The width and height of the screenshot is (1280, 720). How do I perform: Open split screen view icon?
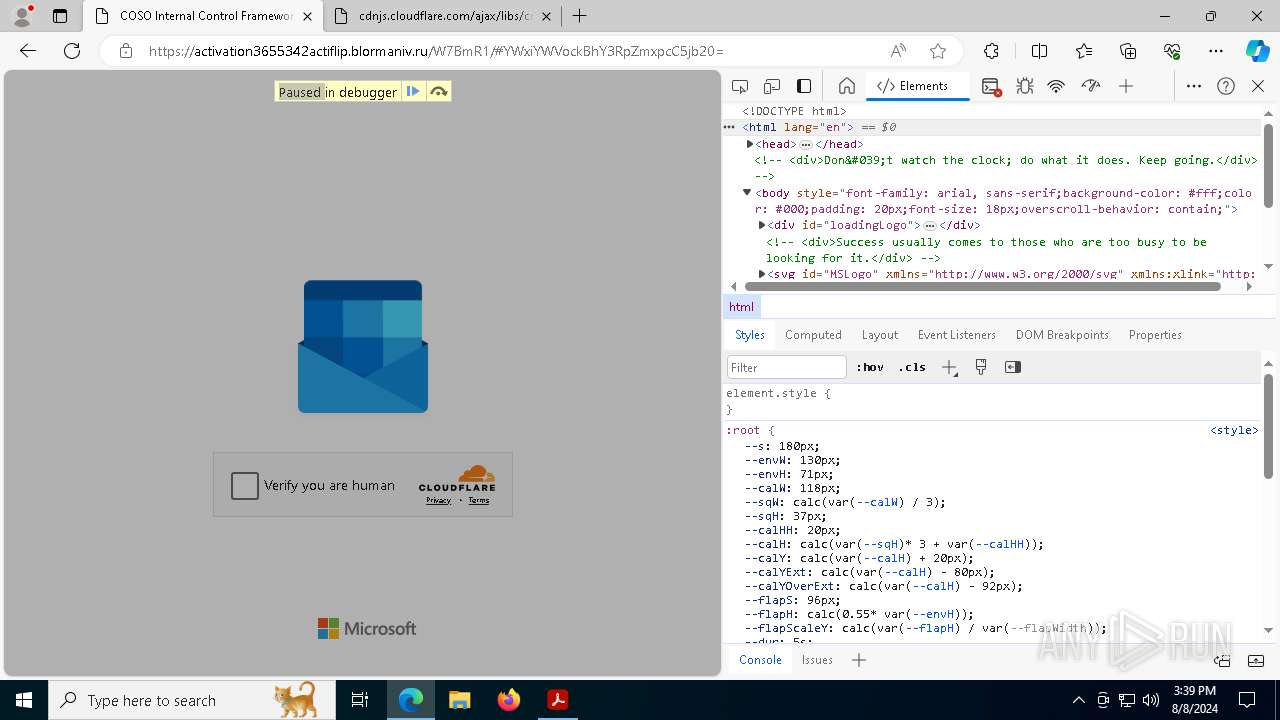[x=1039, y=51]
